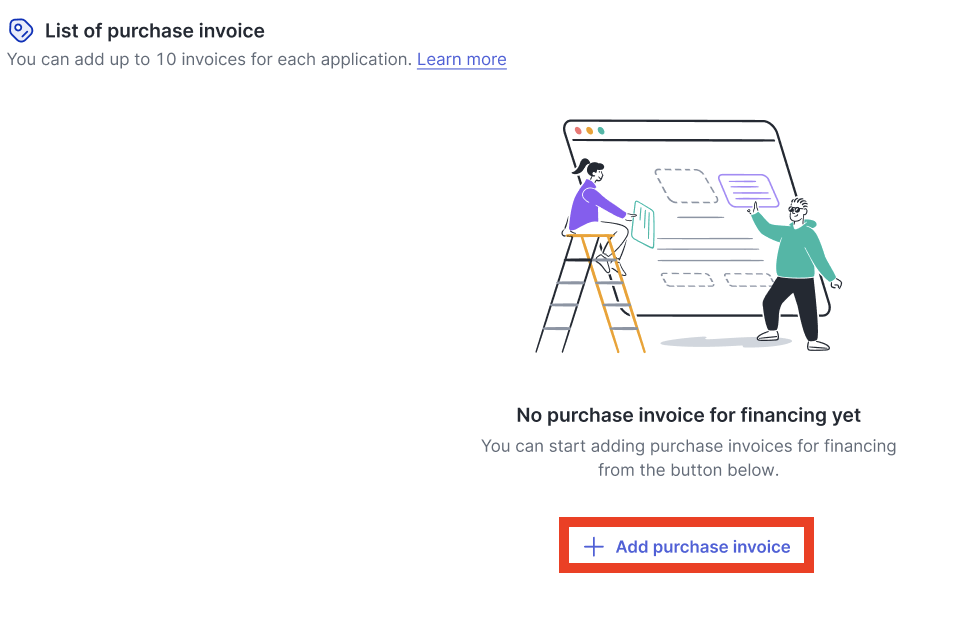Click the red dot in the illustrated window

(x=578, y=130)
